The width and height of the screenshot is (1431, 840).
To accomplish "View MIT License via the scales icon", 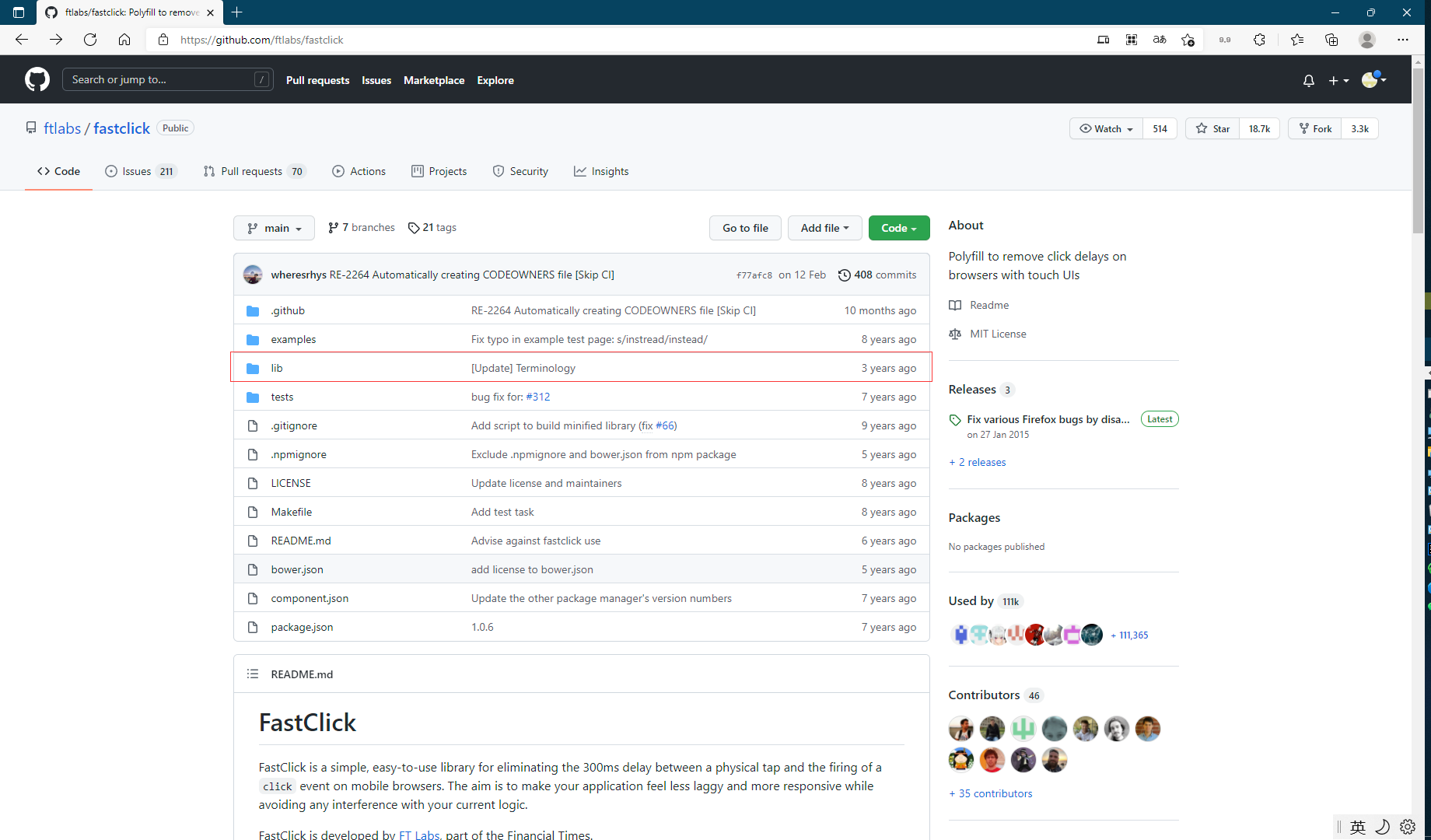I will 955,334.
